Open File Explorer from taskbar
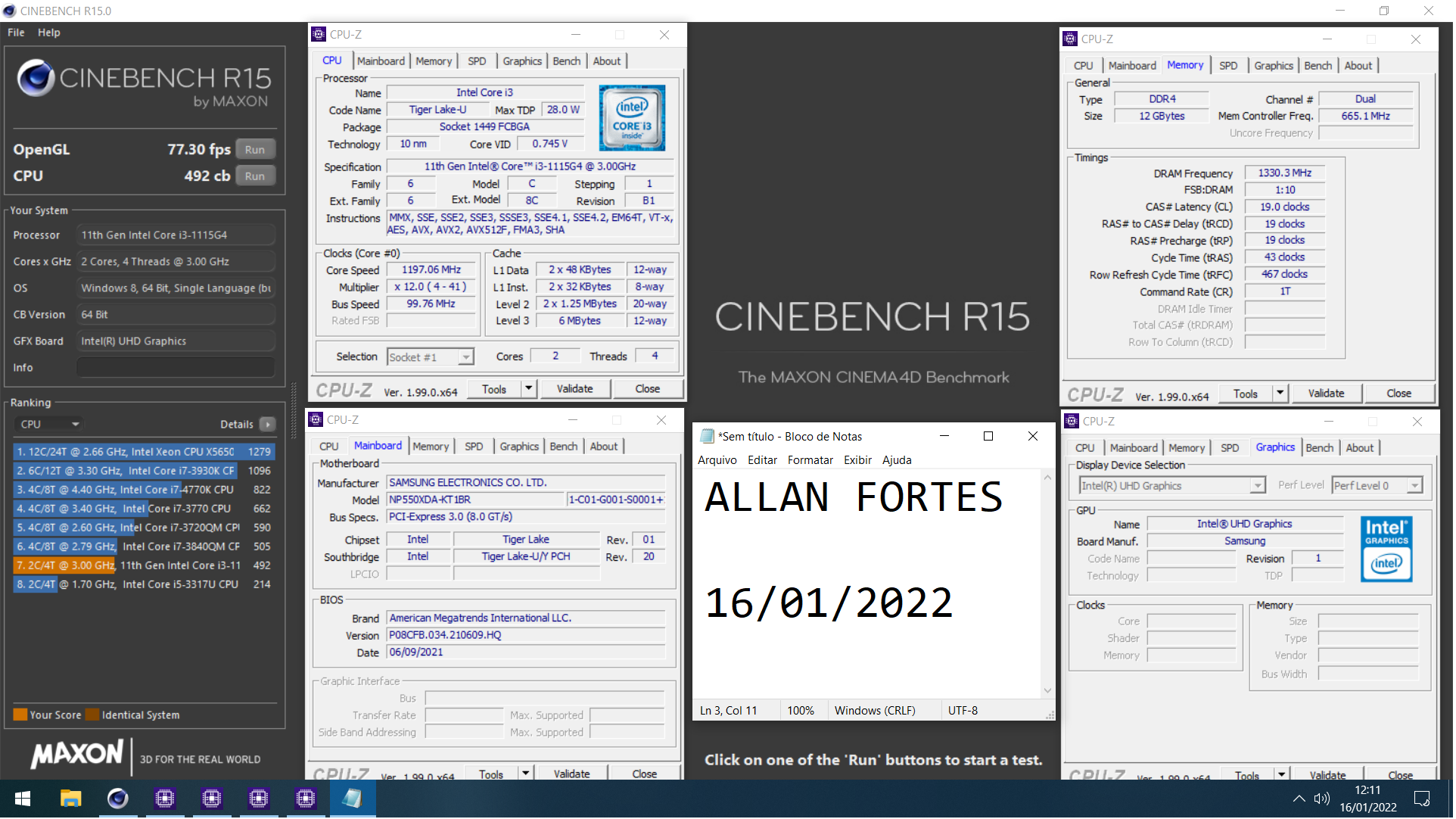This screenshot has width=1456, height=819. (70, 799)
